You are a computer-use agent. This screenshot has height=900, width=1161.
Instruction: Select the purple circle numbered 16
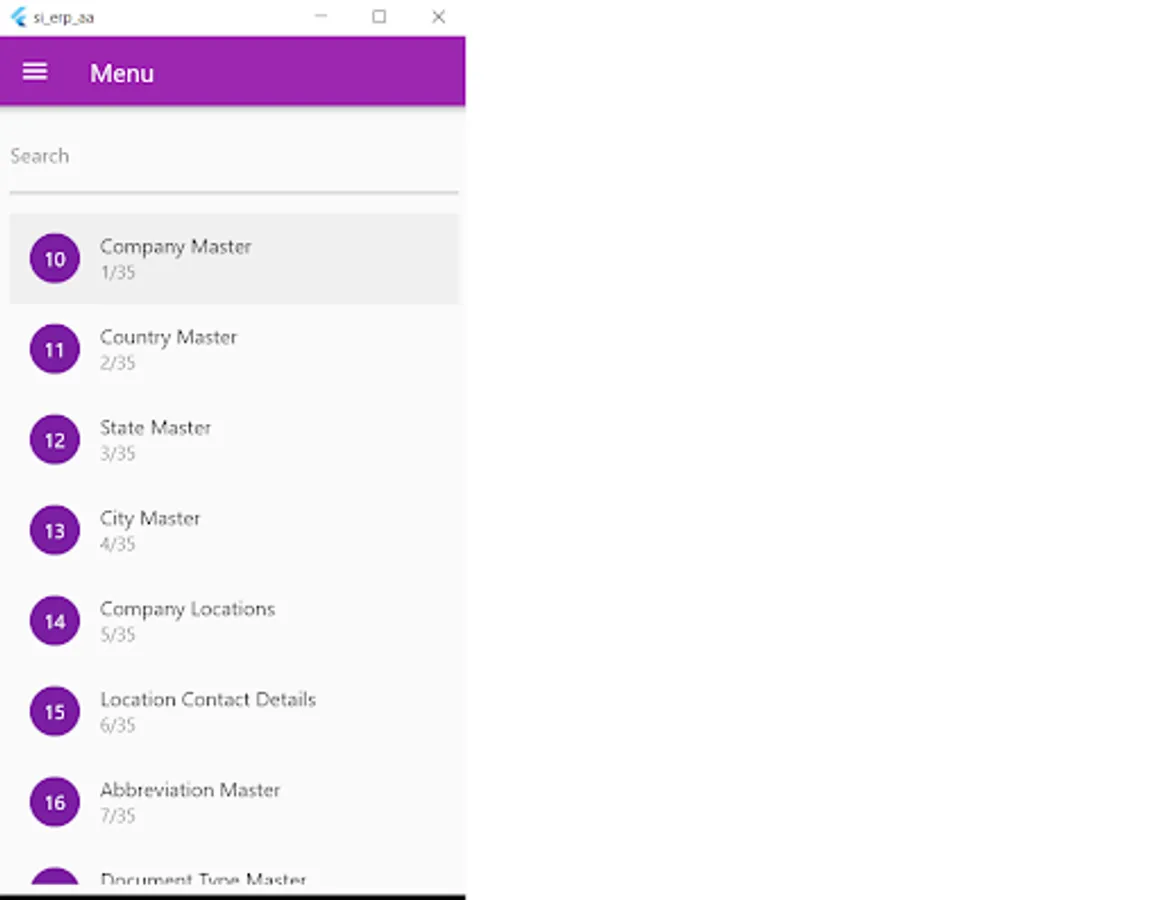[x=55, y=802]
